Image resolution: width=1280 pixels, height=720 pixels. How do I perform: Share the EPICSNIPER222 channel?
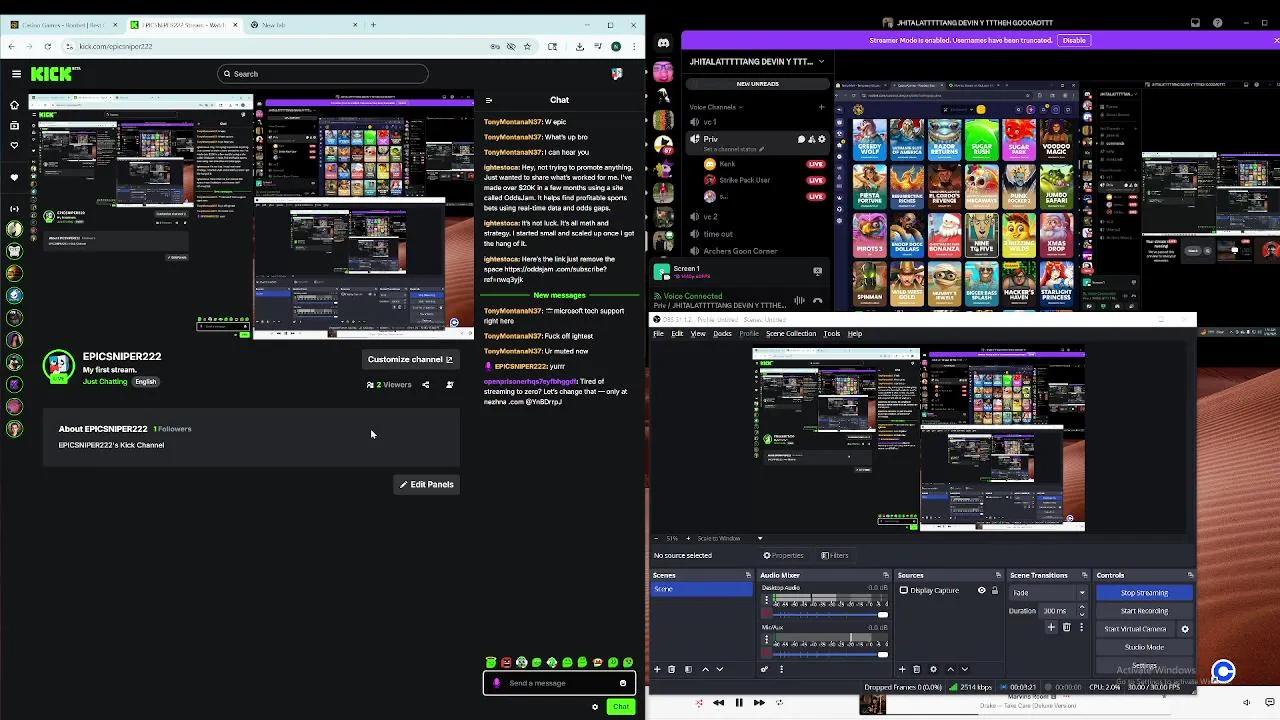[425, 385]
